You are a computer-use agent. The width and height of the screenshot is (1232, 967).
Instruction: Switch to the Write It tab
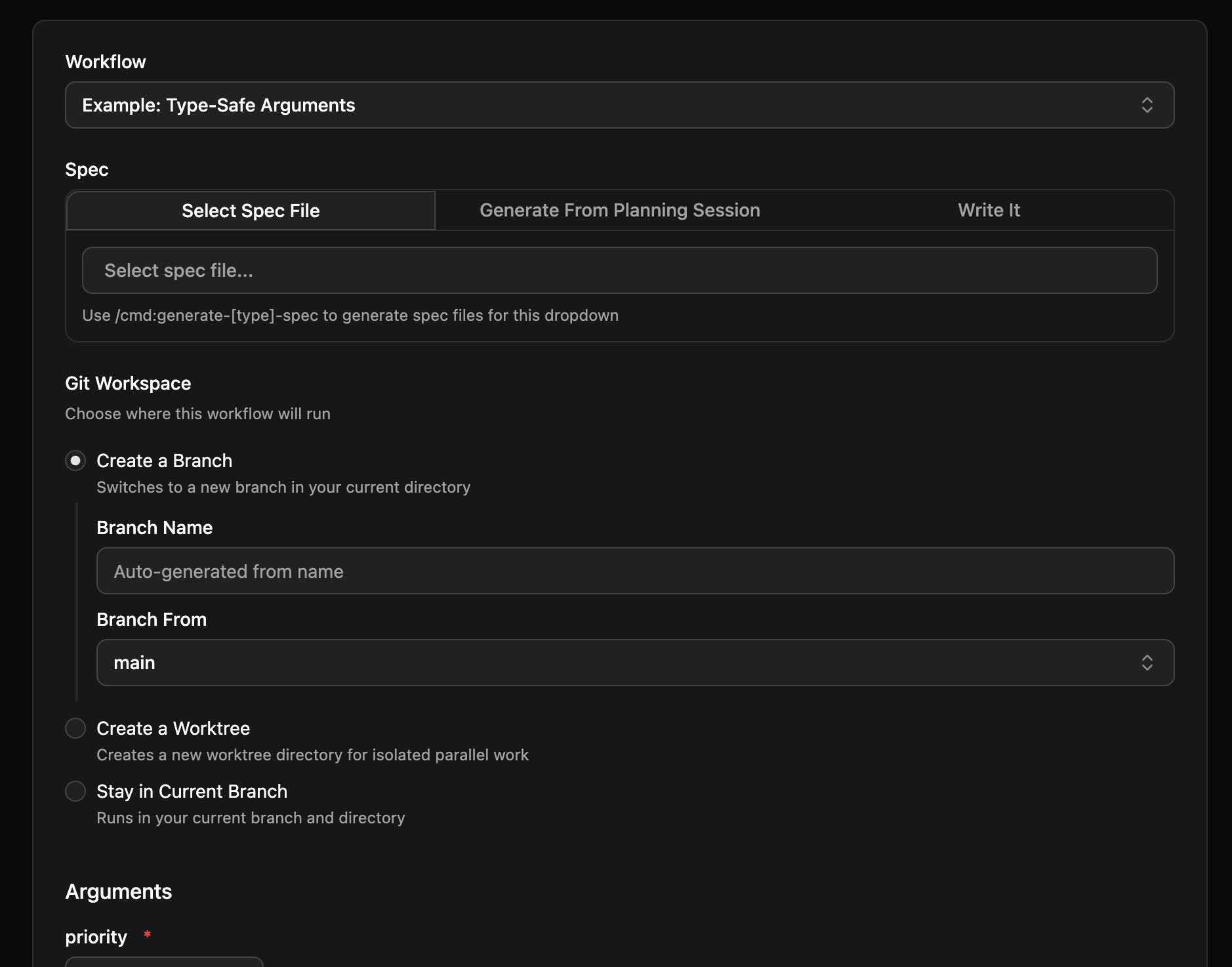click(x=988, y=210)
